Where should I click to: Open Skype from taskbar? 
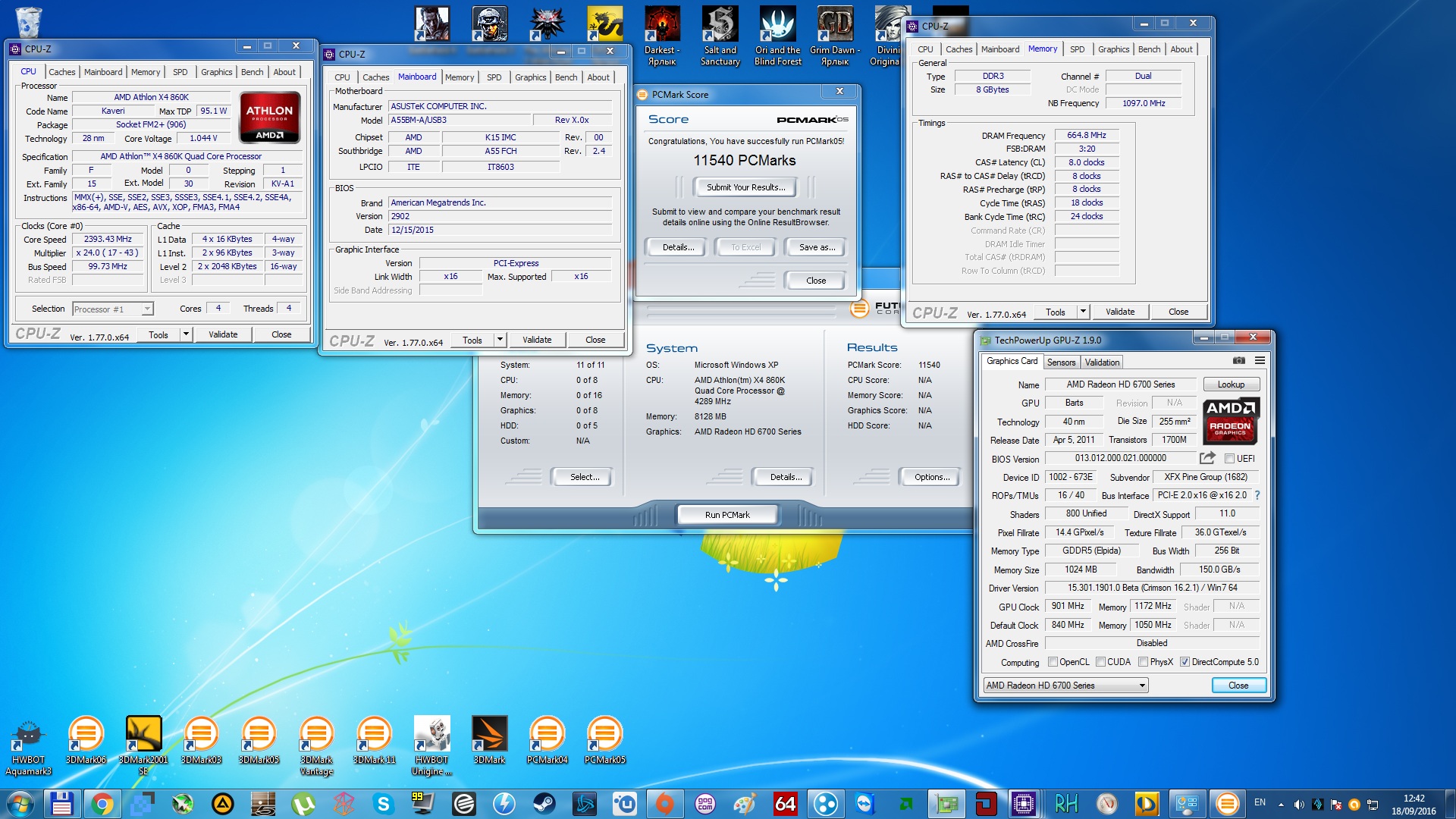(x=383, y=804)
